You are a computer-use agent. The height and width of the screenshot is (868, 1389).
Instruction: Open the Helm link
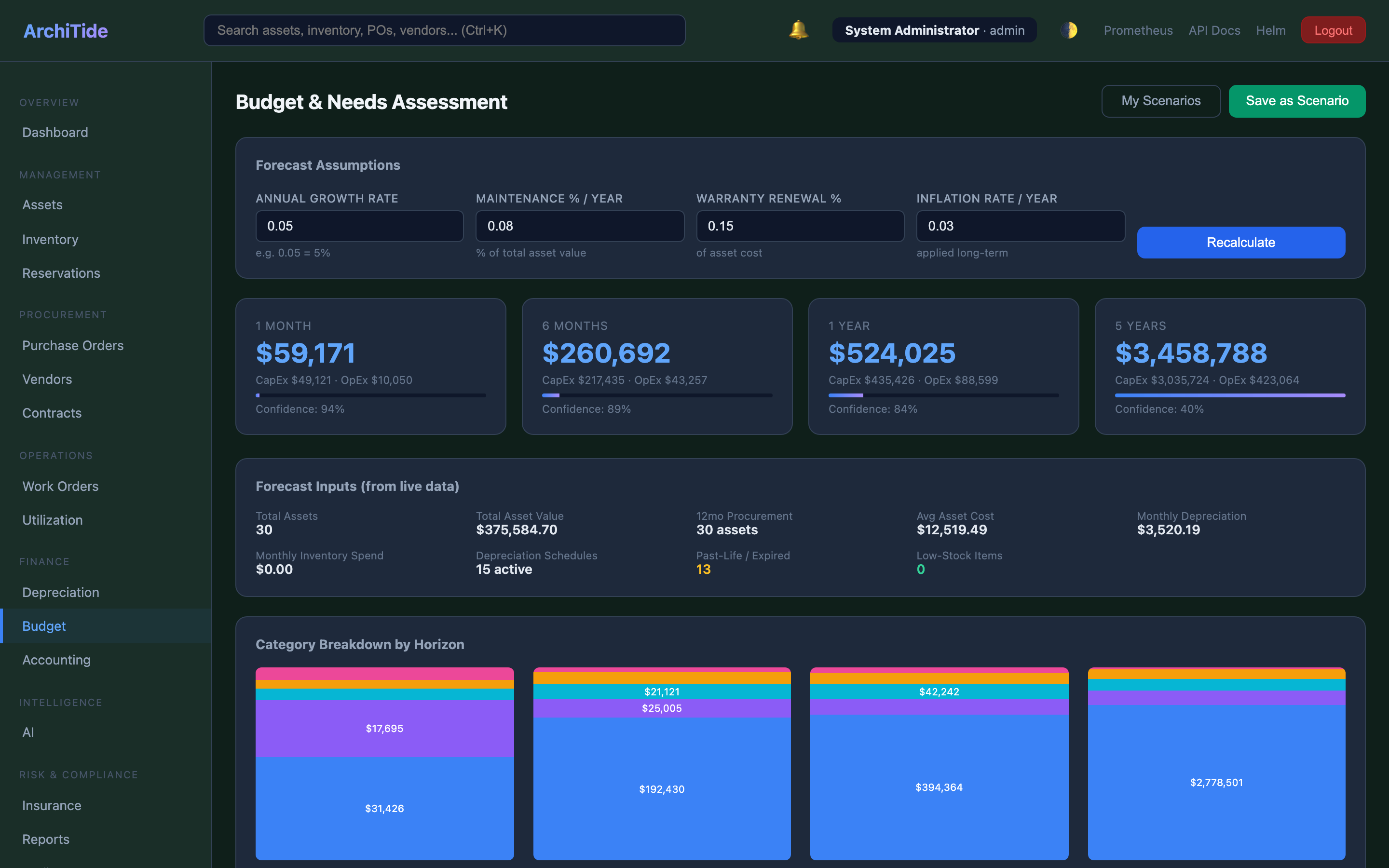click(1271, 30)
